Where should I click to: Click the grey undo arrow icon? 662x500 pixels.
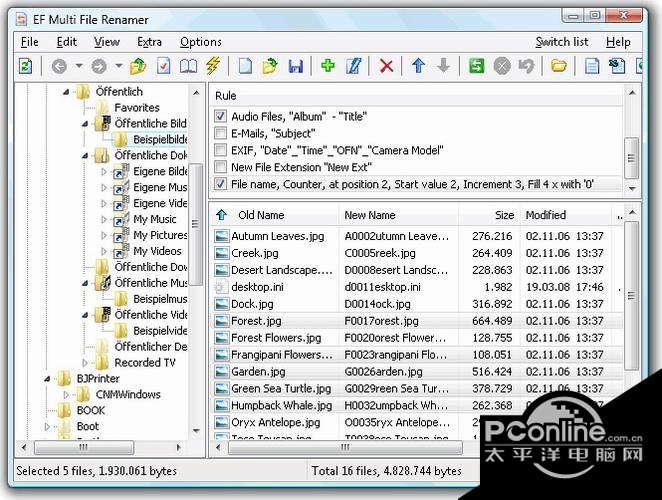pyautogui.click(x=526, y=66)
